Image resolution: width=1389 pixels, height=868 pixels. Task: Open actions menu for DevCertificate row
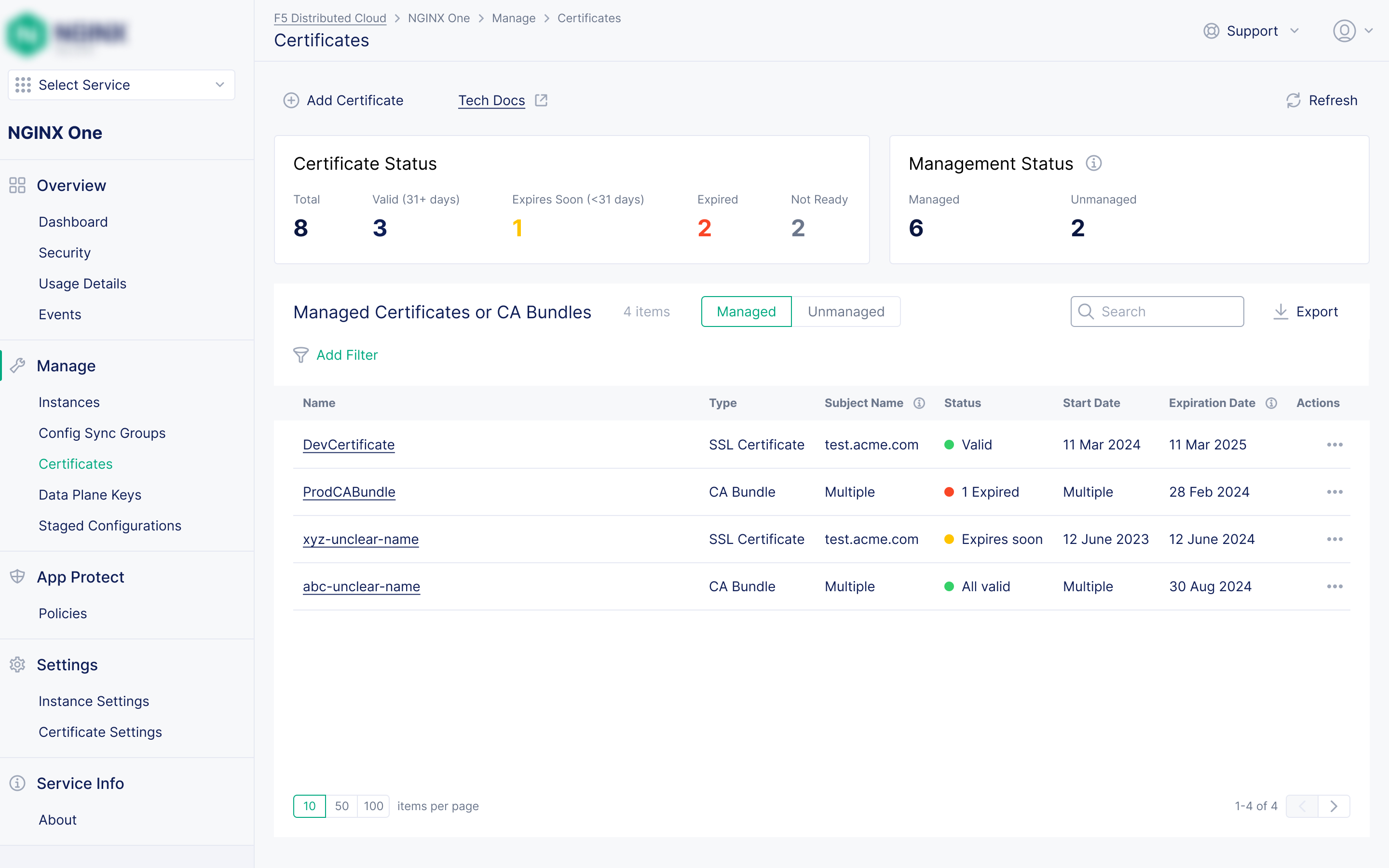(1335, 445)
